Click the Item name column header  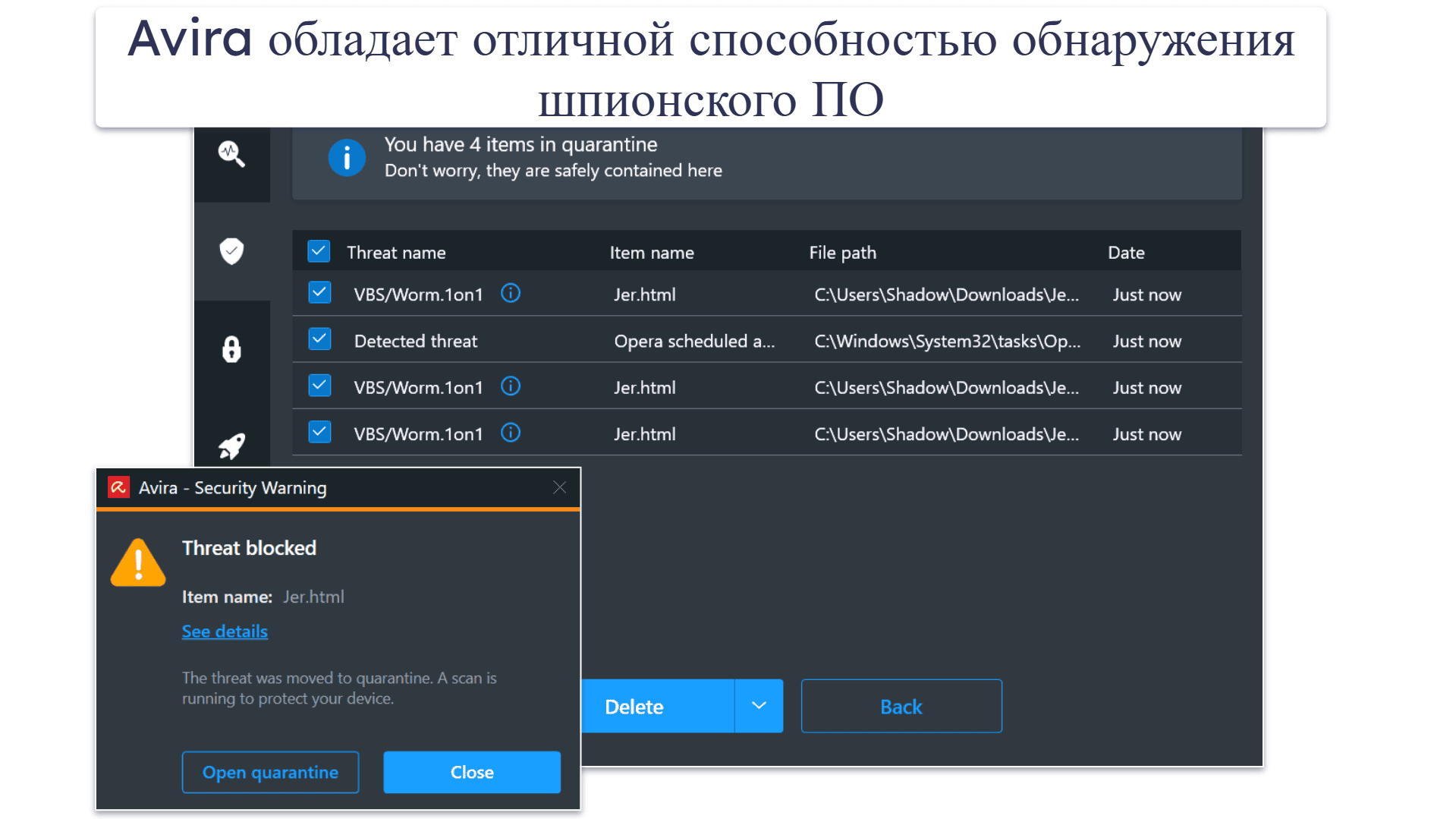[652, 253]
